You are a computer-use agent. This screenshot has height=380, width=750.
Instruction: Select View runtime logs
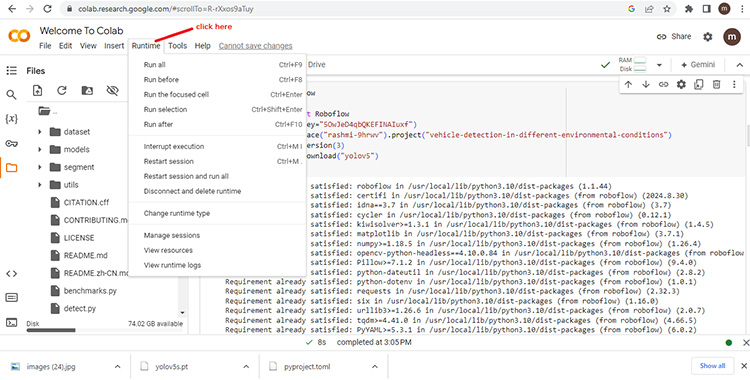coord(218,265)
